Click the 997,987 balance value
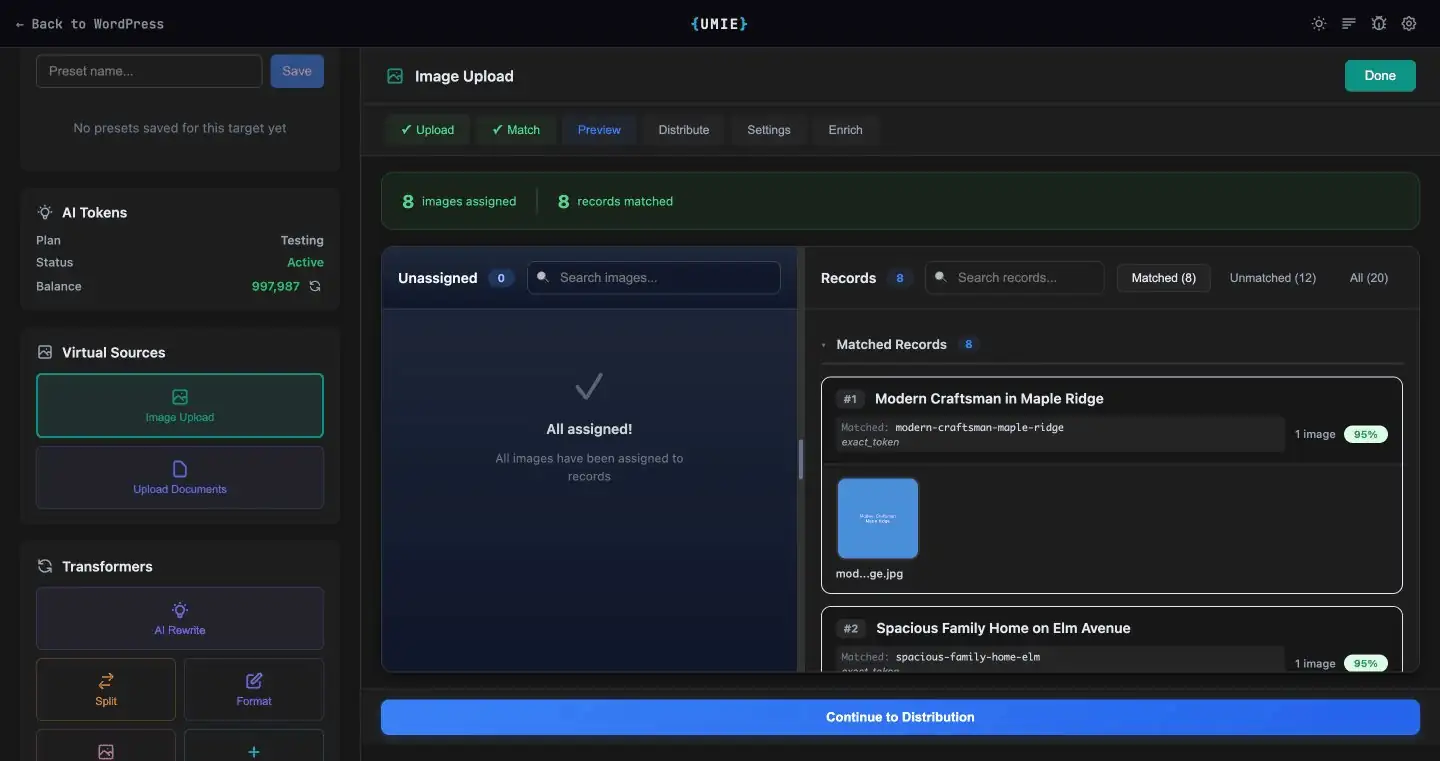This screenshot has height=761, width=1440. pos(276,286)
